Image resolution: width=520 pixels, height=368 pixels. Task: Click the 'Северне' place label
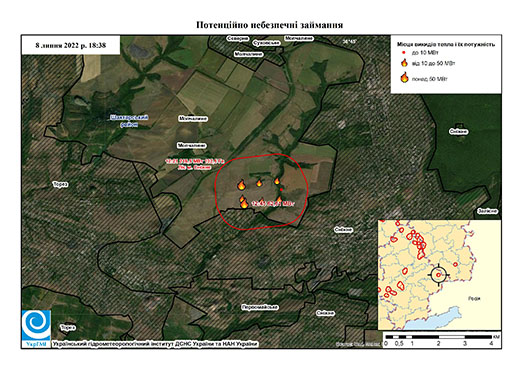click(x=238, y=39)
